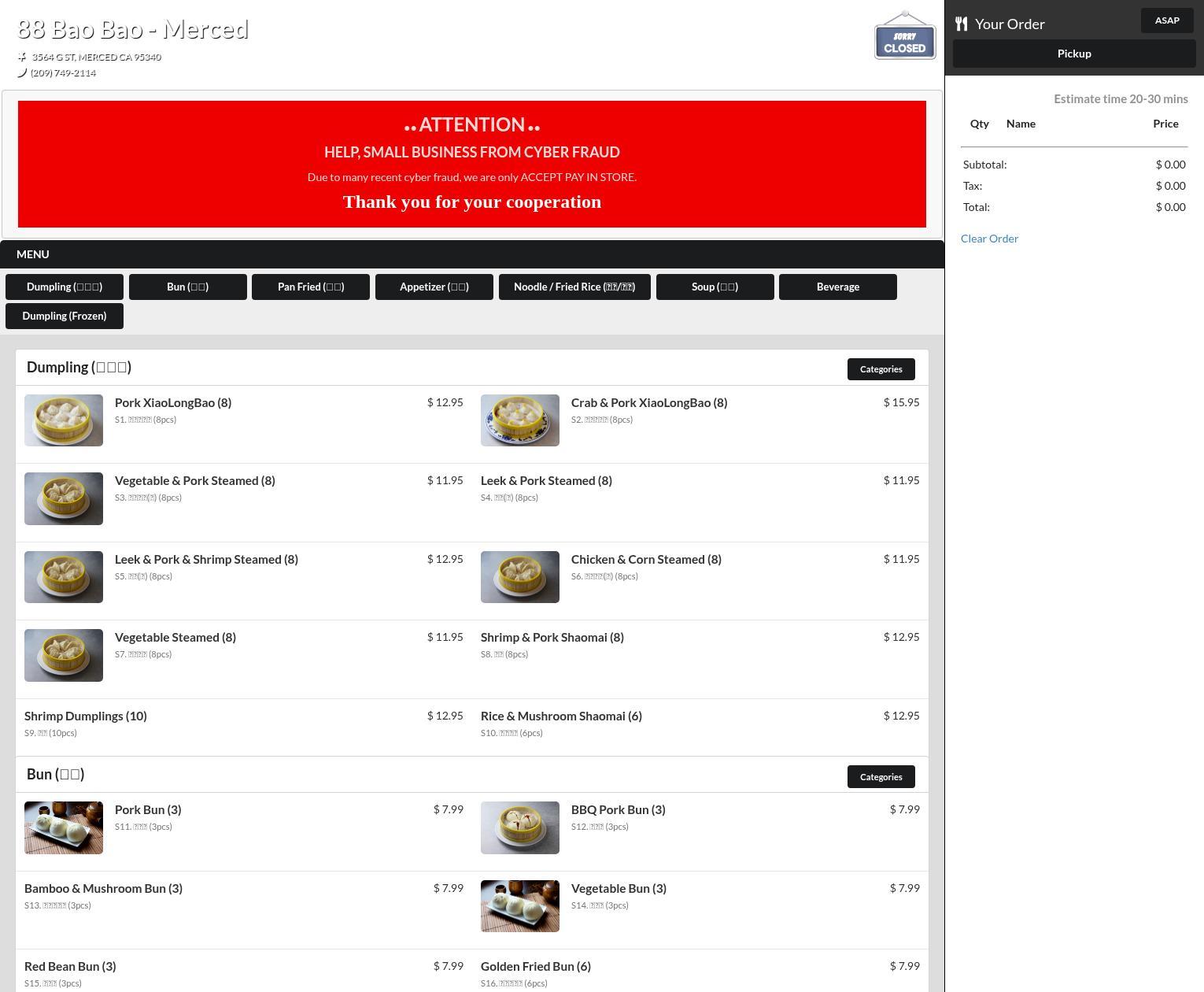1204x992 pixels.
Task: Click the Clear Order link
Action: pos(989,239)
